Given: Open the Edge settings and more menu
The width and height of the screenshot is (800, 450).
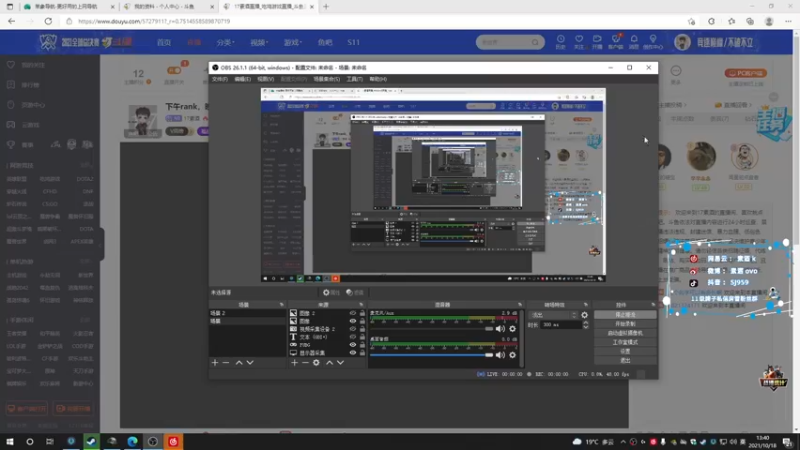Looking at the screenshot, I should (788, 21).
